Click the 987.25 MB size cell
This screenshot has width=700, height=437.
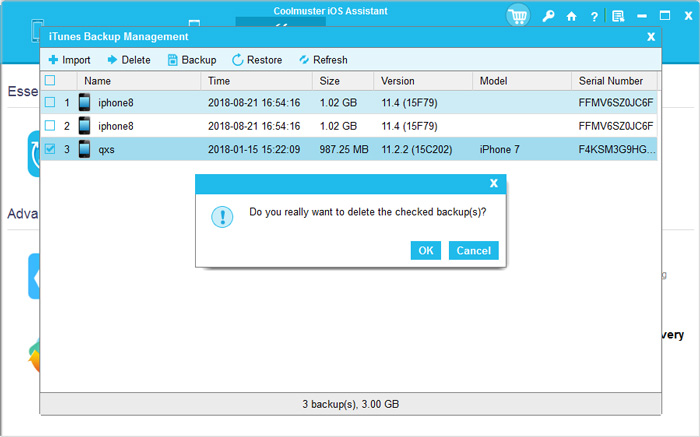344,150
